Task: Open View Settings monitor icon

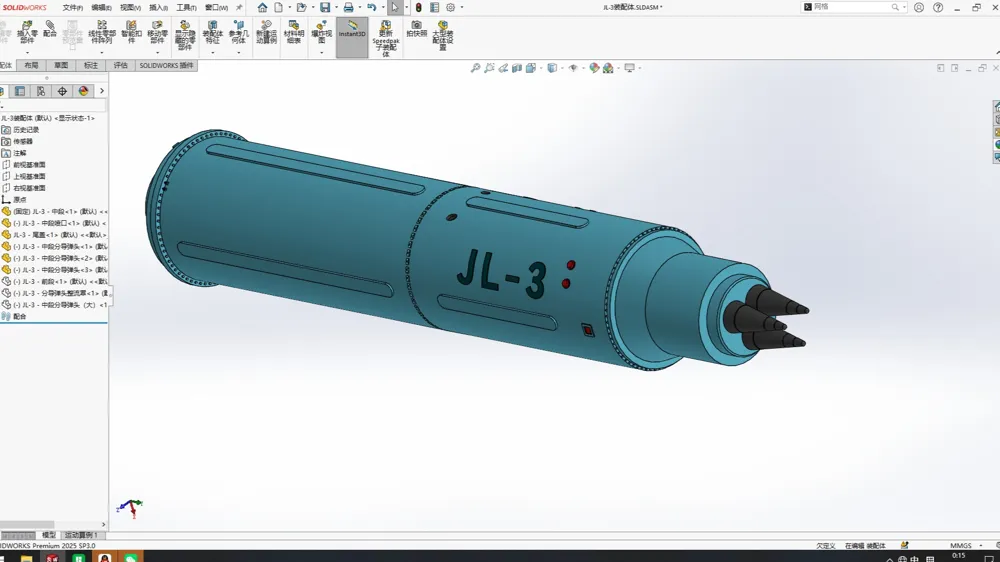Action: pyautogui.click(x=629, y=68)
